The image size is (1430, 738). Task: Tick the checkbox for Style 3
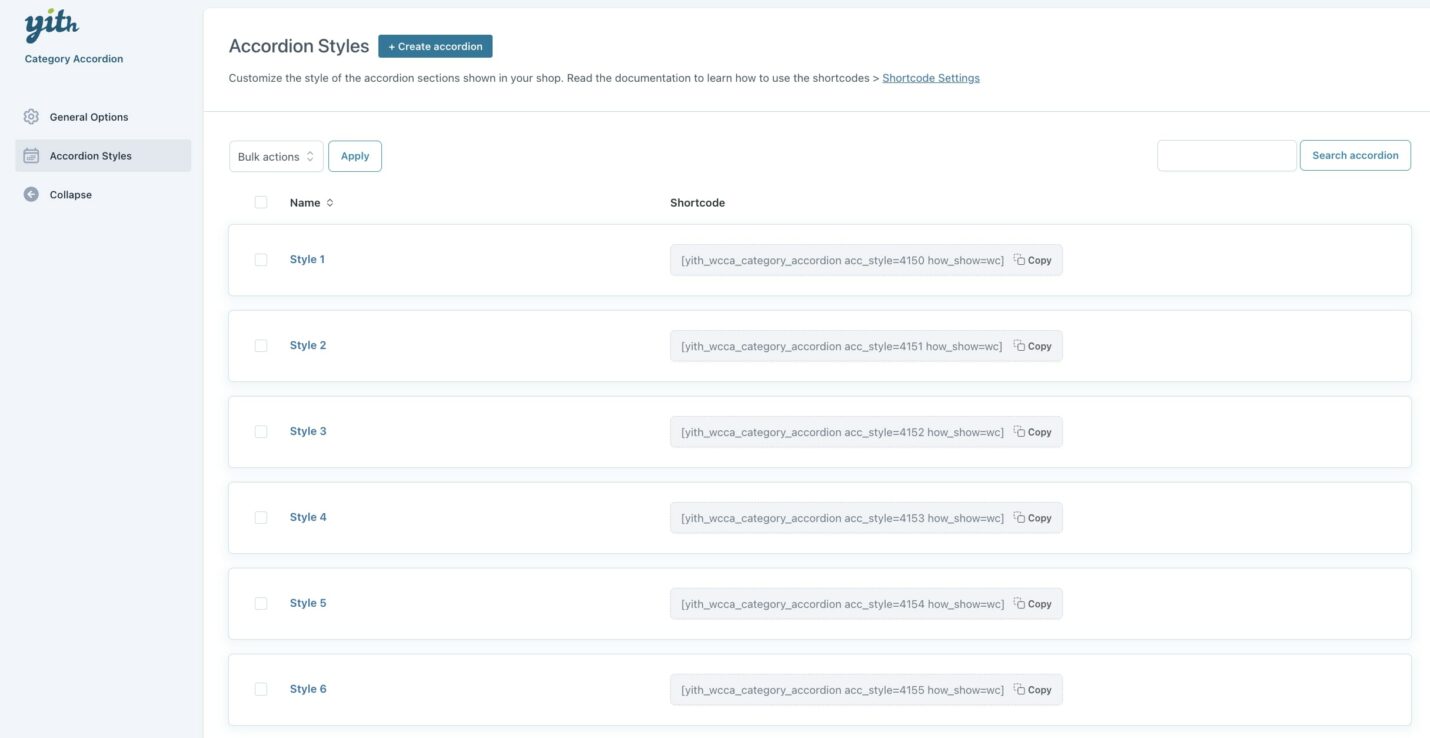[261, 432]
